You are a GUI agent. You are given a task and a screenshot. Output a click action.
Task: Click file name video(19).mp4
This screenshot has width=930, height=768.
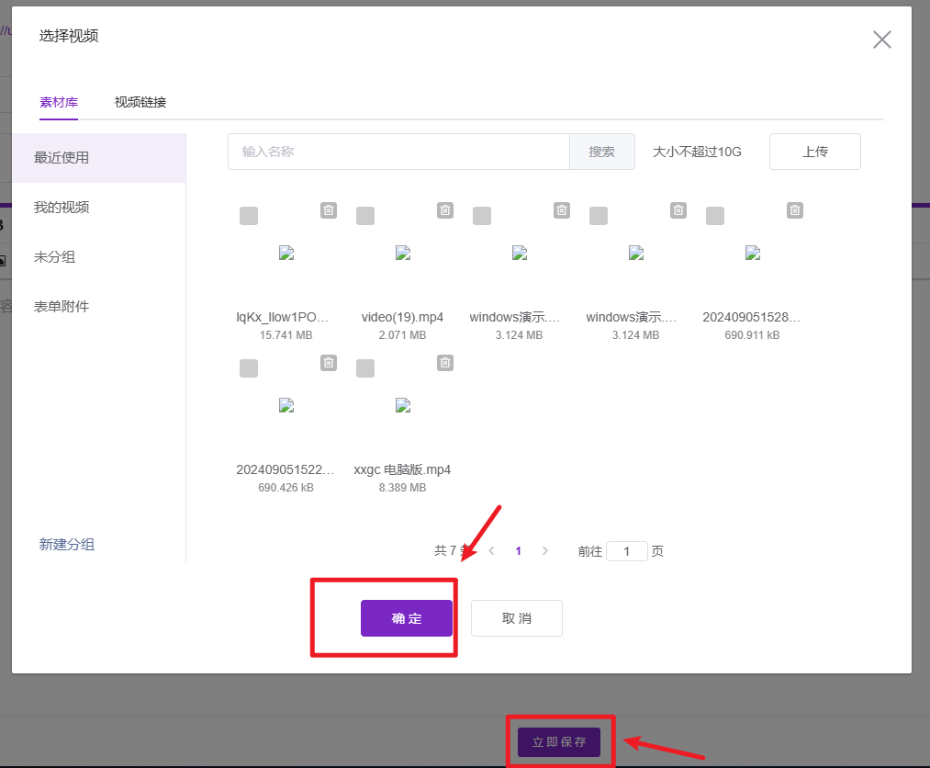[x=403, y=317]
